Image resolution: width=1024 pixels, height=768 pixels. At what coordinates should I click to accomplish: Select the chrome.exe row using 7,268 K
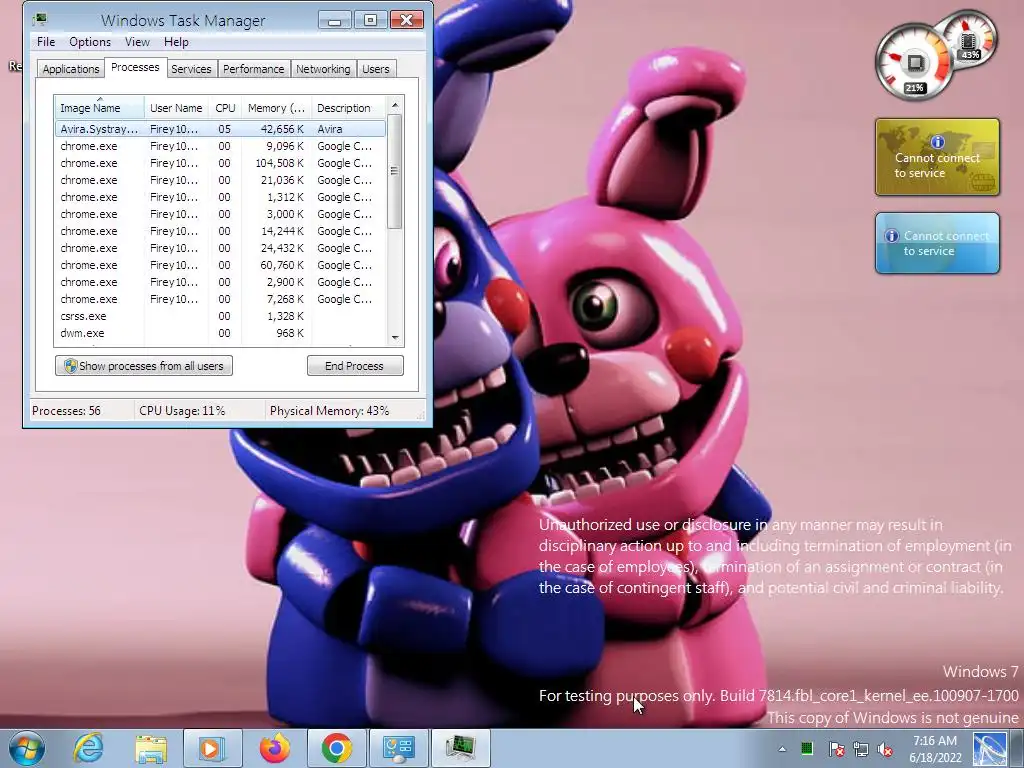pos(221,299)
